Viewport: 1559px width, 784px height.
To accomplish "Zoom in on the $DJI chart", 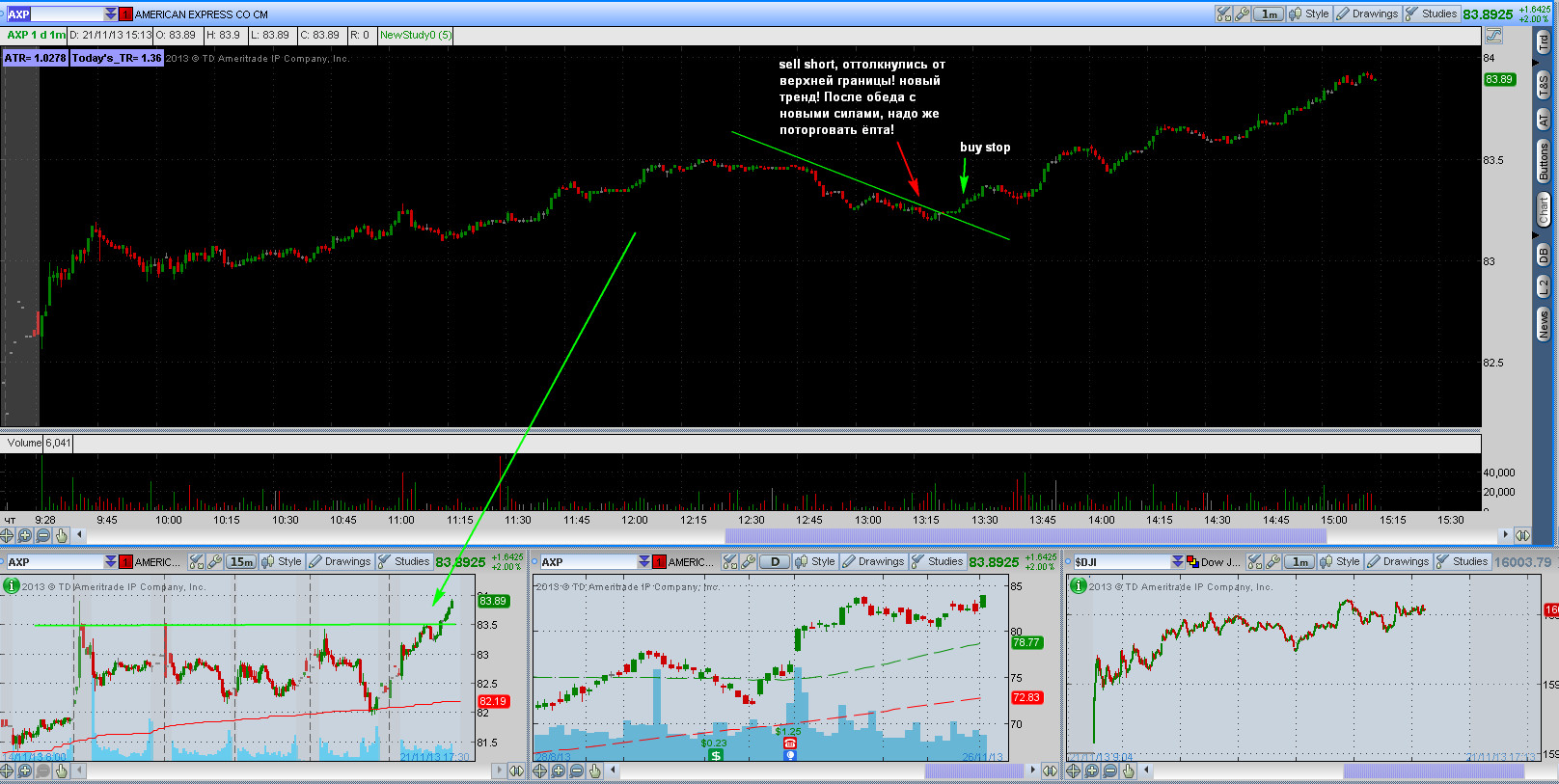I will click(x=1092, y=770).
